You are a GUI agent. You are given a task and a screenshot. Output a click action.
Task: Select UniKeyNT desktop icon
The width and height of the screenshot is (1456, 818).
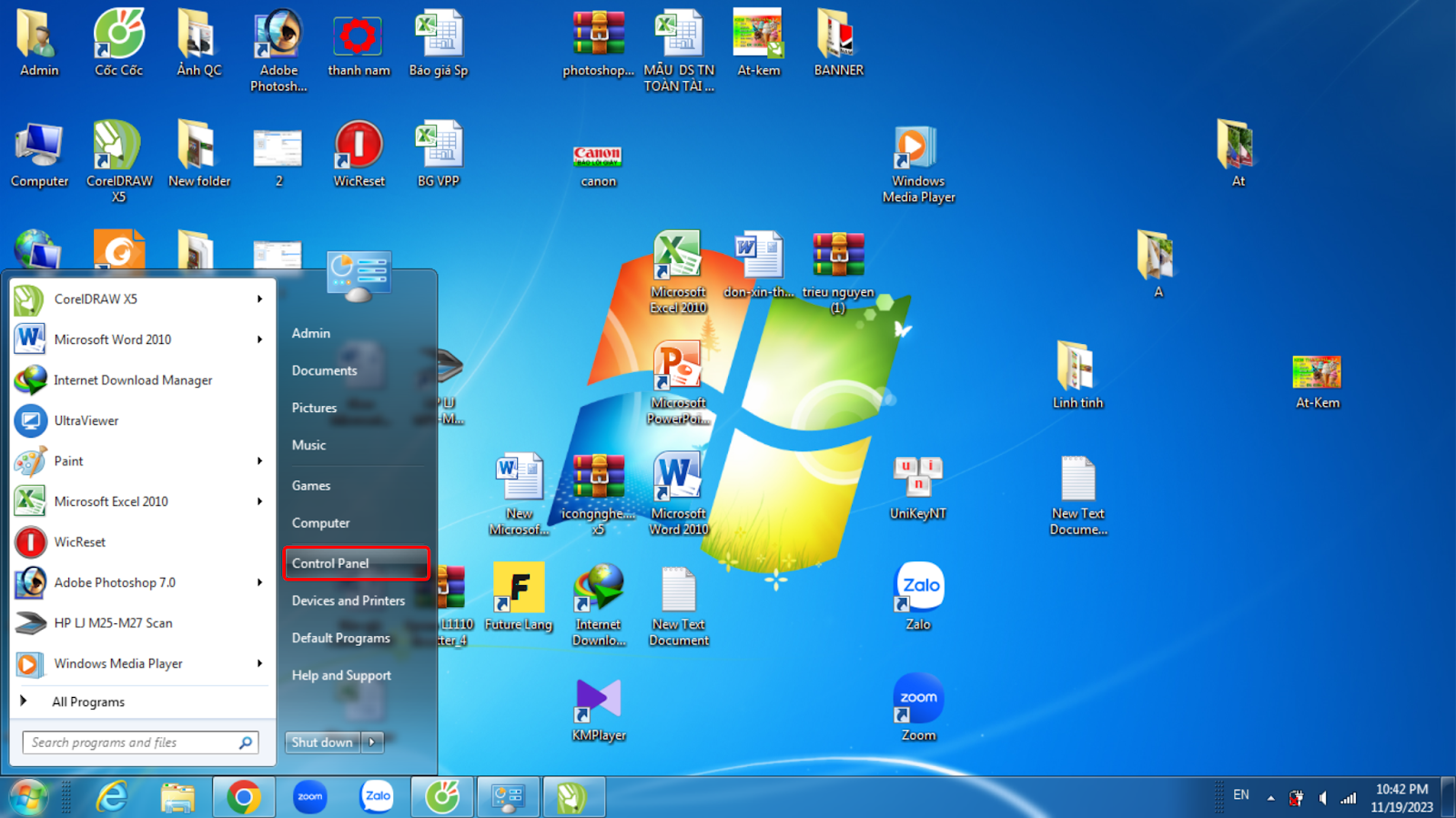pyautogui.click(x=918, y=488)
